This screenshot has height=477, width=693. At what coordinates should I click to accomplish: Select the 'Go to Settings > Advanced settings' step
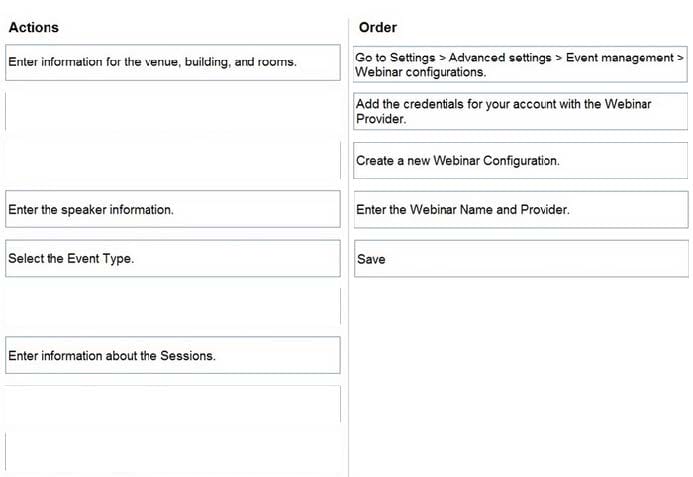521,65
